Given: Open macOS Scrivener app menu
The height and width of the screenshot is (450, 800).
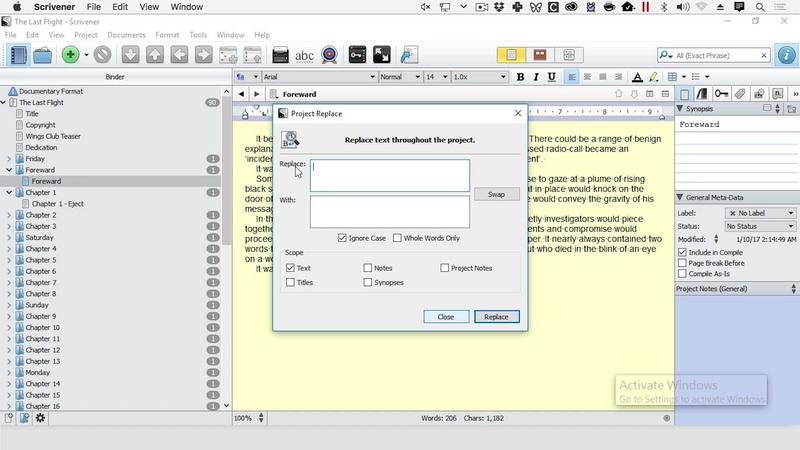Looking at the screenshot, I should 54,7.
